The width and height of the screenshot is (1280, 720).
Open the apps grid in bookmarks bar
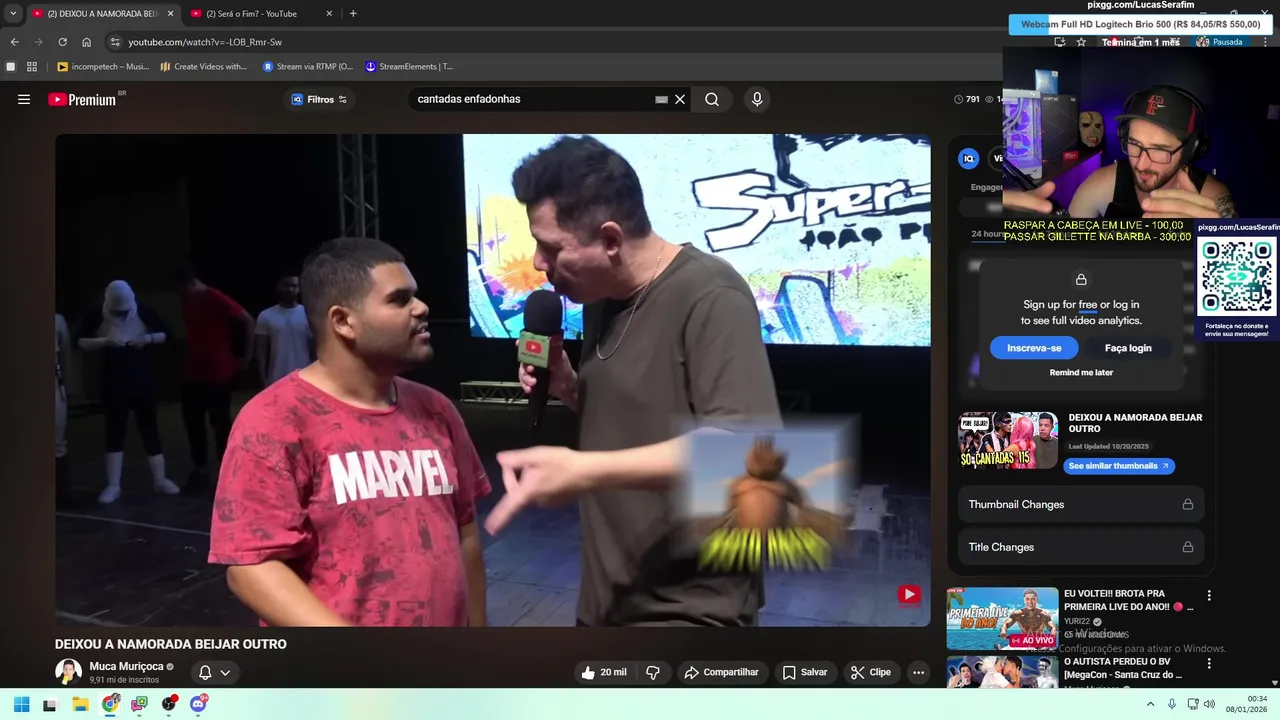[32, 67]
